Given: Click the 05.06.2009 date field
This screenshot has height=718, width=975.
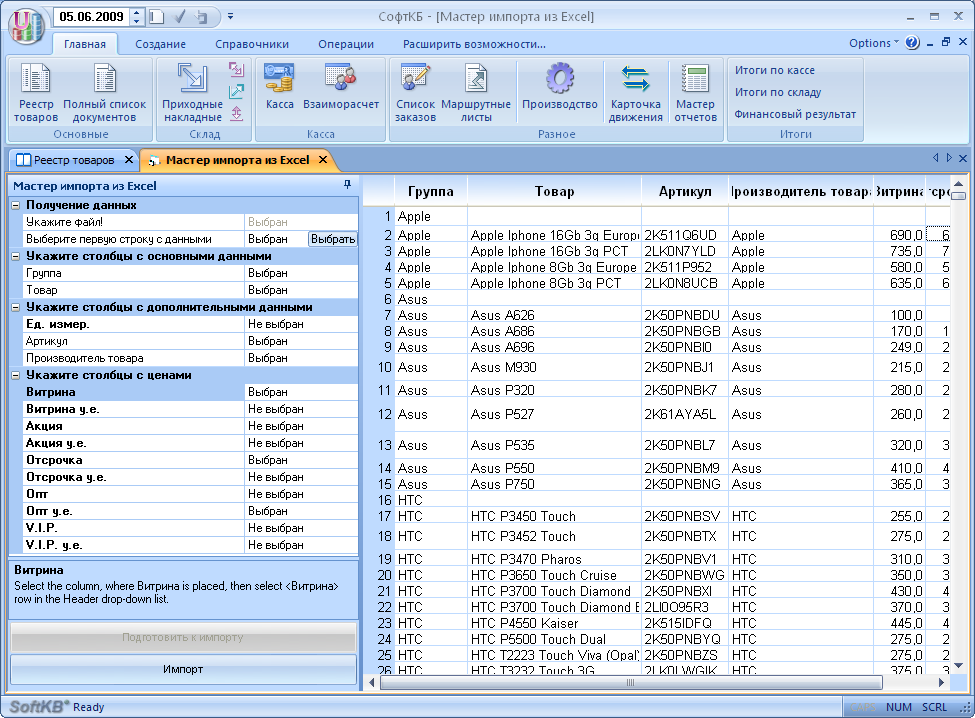Looking at the screenshot, I should (x=92, y=17).
